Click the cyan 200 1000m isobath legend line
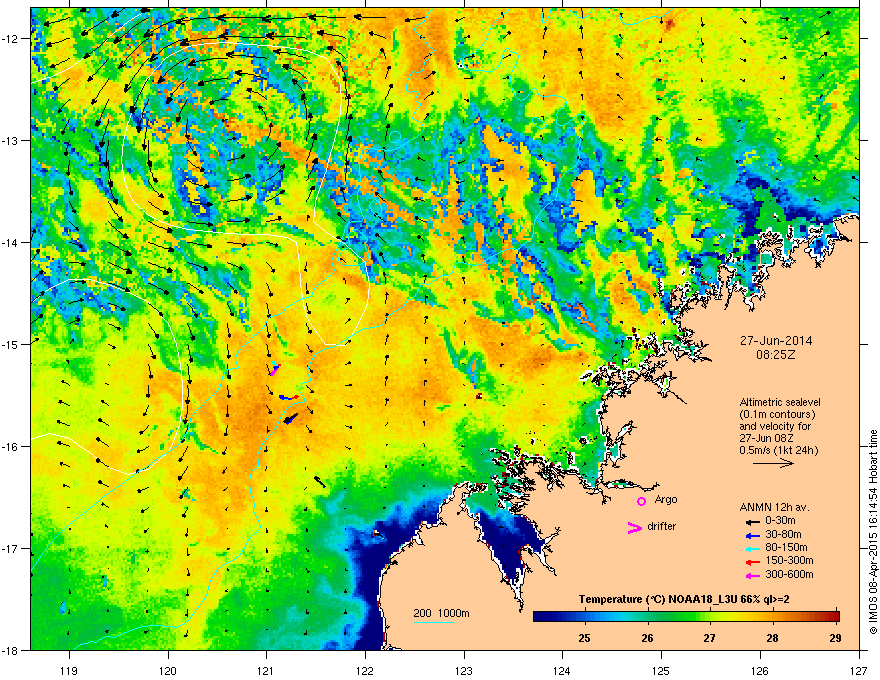This screenshot has width=880, height=680. [x=434, y=622]
